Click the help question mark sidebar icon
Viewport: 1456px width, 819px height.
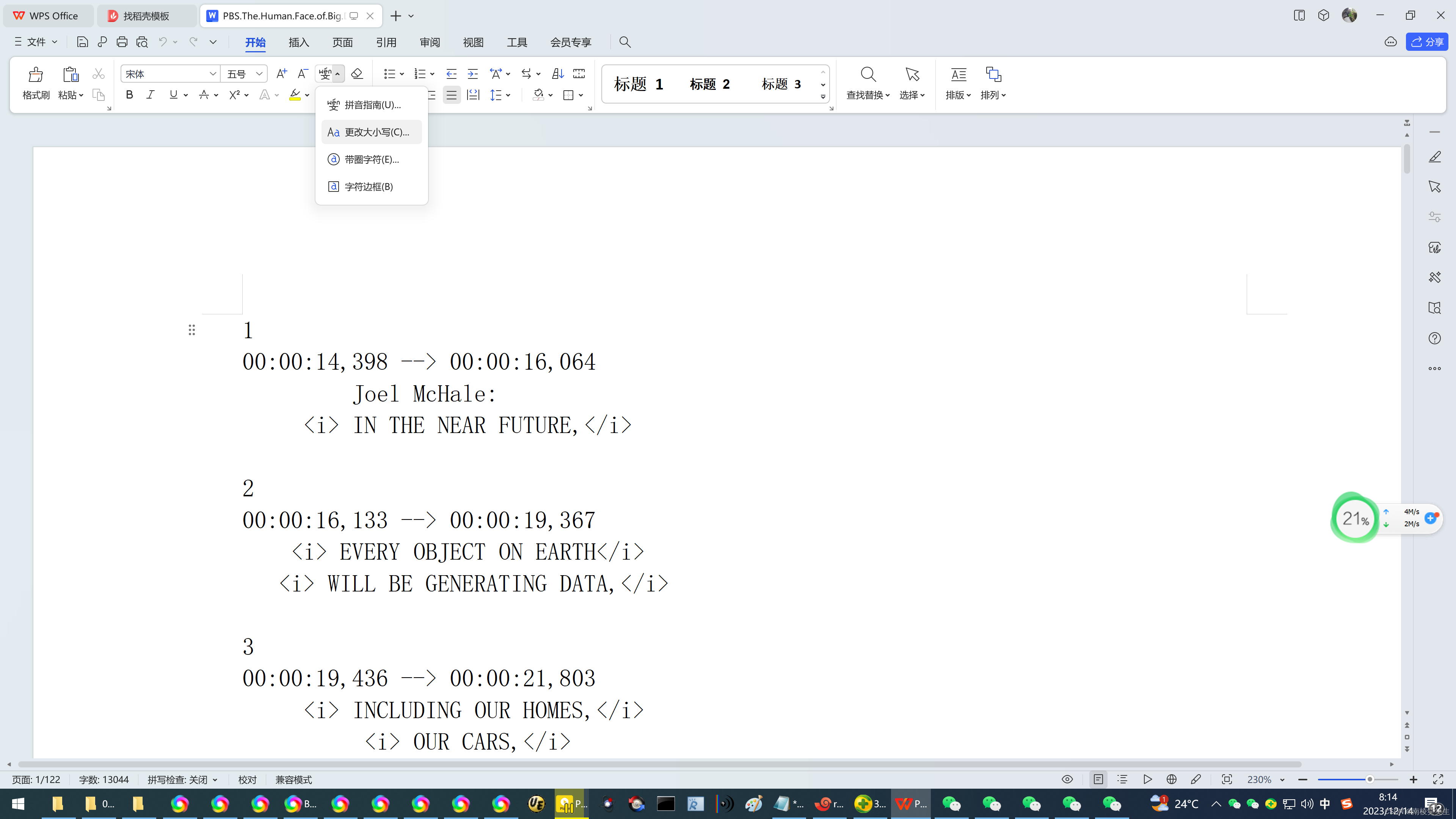(1434, 338)
